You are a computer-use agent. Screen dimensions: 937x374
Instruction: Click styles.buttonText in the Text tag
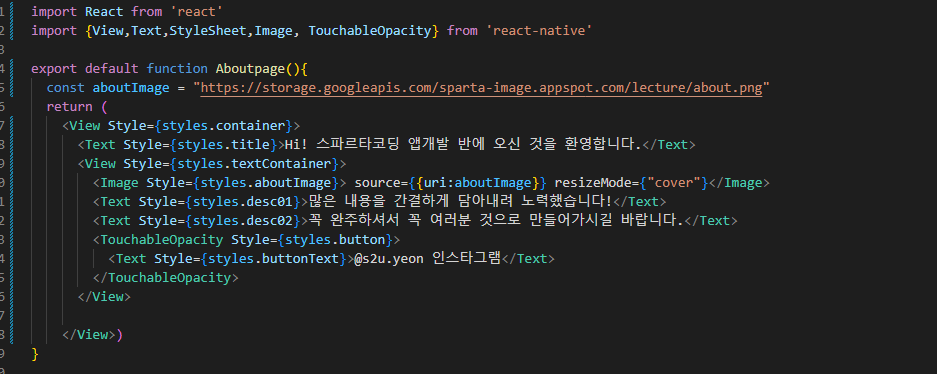pos(274,259)
